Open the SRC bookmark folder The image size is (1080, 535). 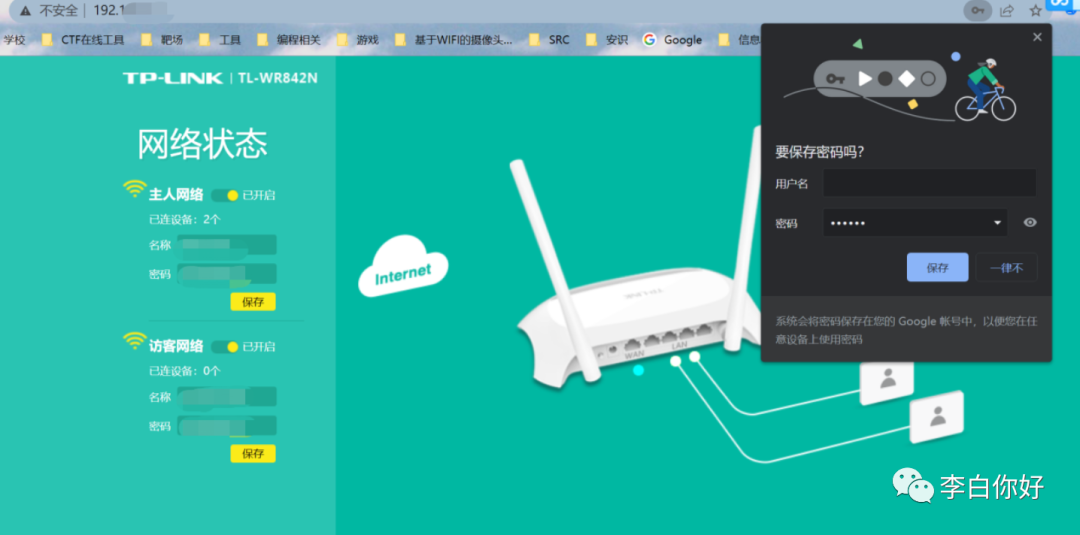coord(549,40)
